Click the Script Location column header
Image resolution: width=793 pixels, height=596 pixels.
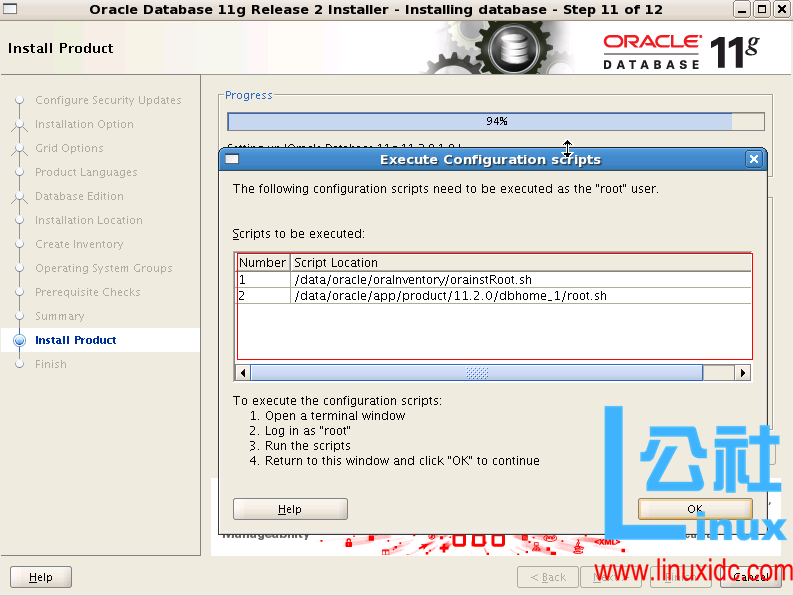pos(520,263)
